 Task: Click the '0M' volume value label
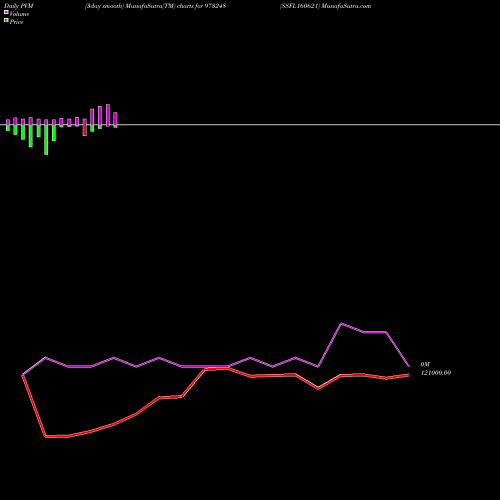425,364
